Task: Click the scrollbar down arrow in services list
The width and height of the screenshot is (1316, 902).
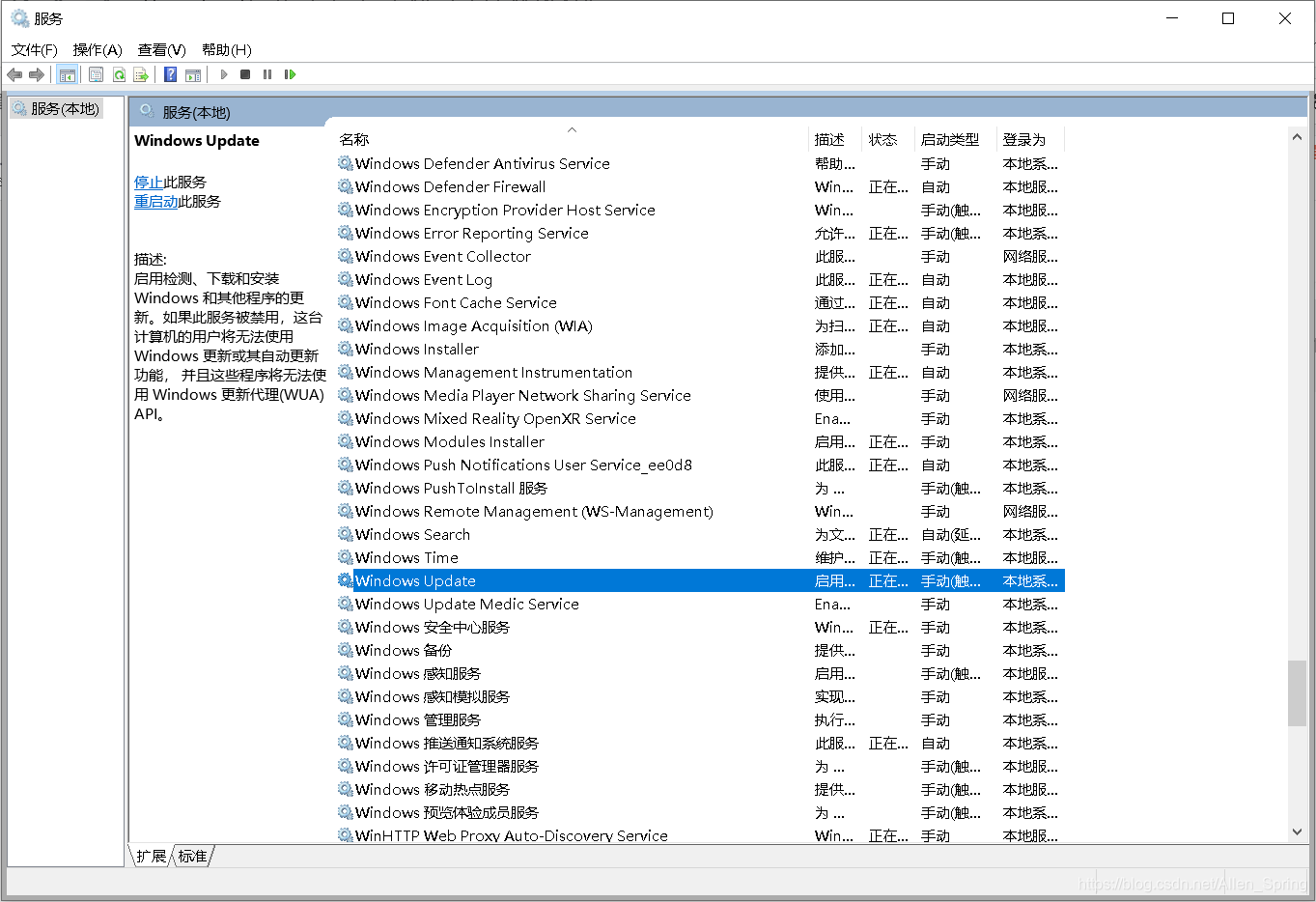Action: pyautogui.click(x=1297, y=832)
